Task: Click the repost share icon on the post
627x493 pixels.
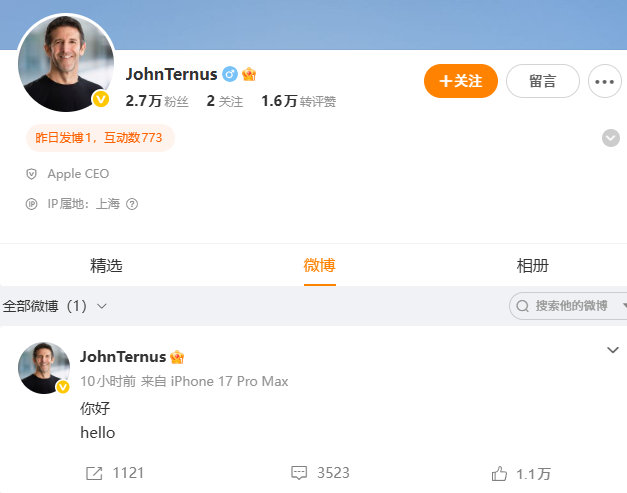Action: 94,473
